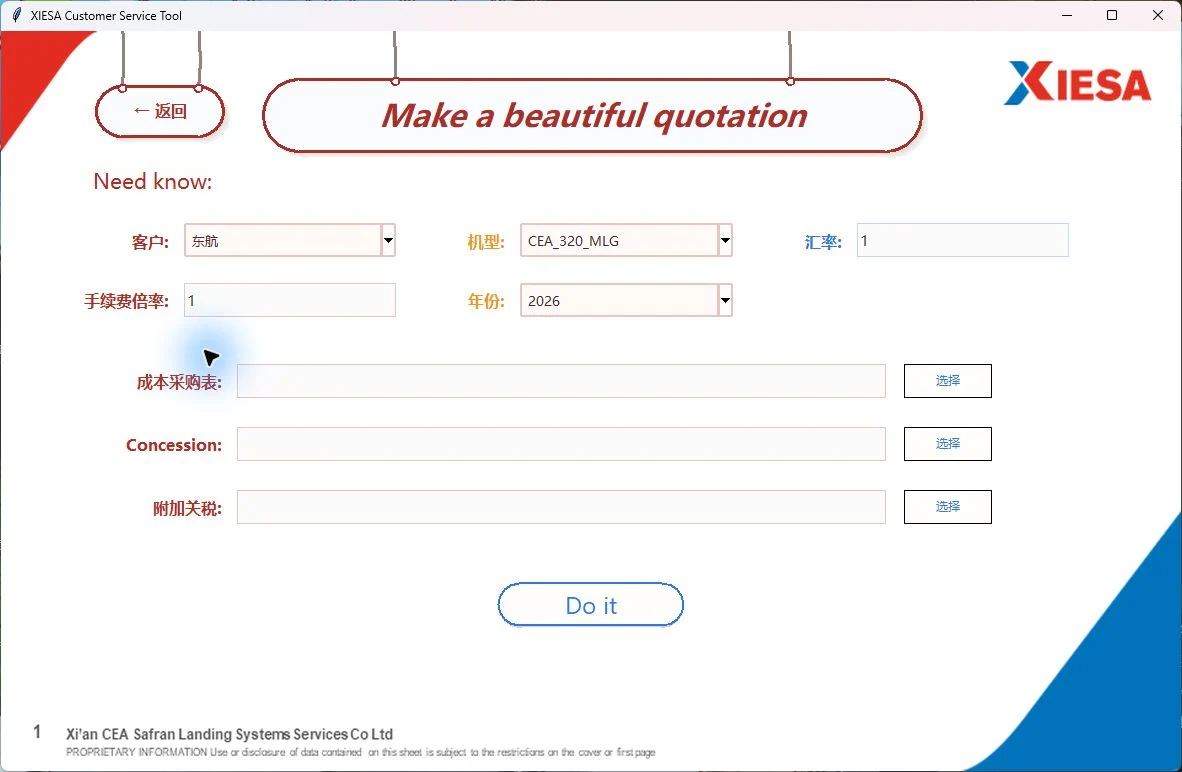
Task: Click the XIESA logo in the corner
Action: coord(1077,82)
